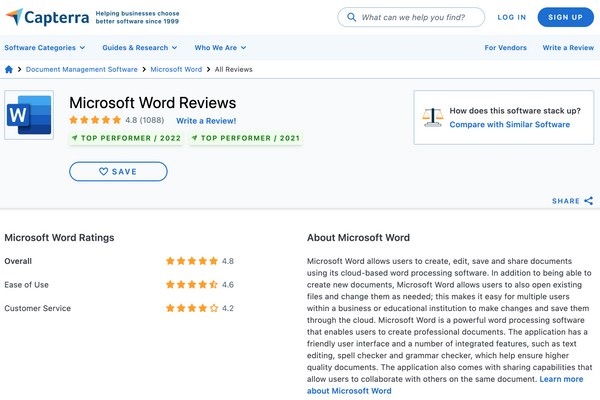Save Microsoft Word with Save button
Screen dimensions: 600x400
click(x=118, y=171)
